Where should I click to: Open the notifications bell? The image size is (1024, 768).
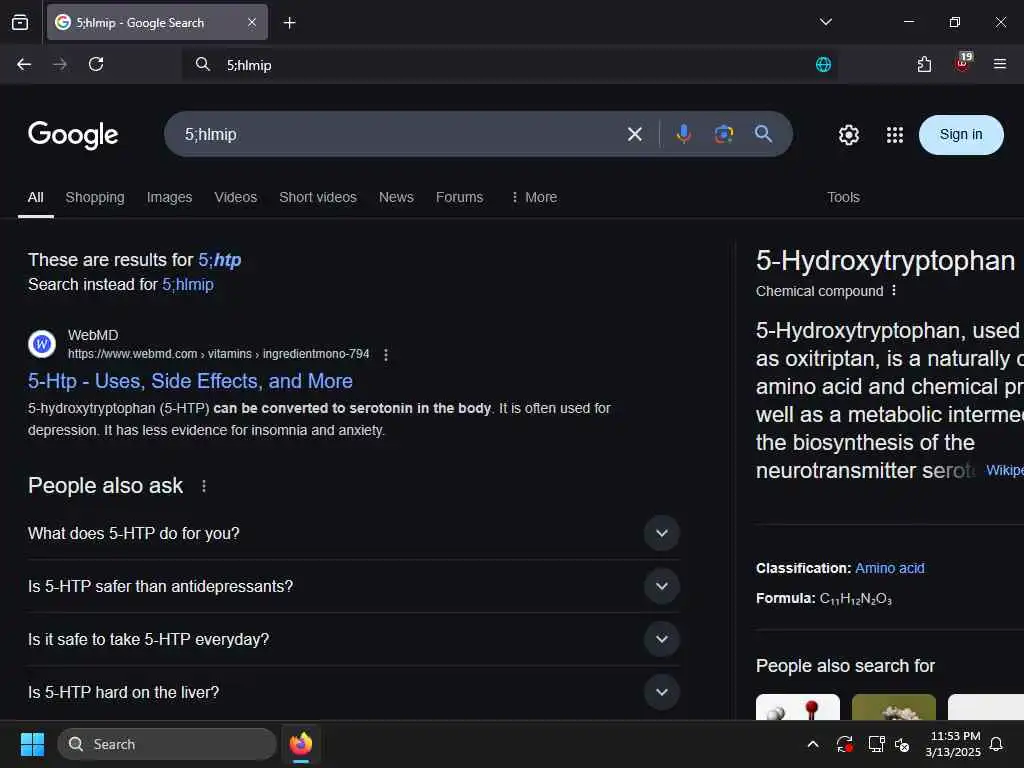pos(996,744)
